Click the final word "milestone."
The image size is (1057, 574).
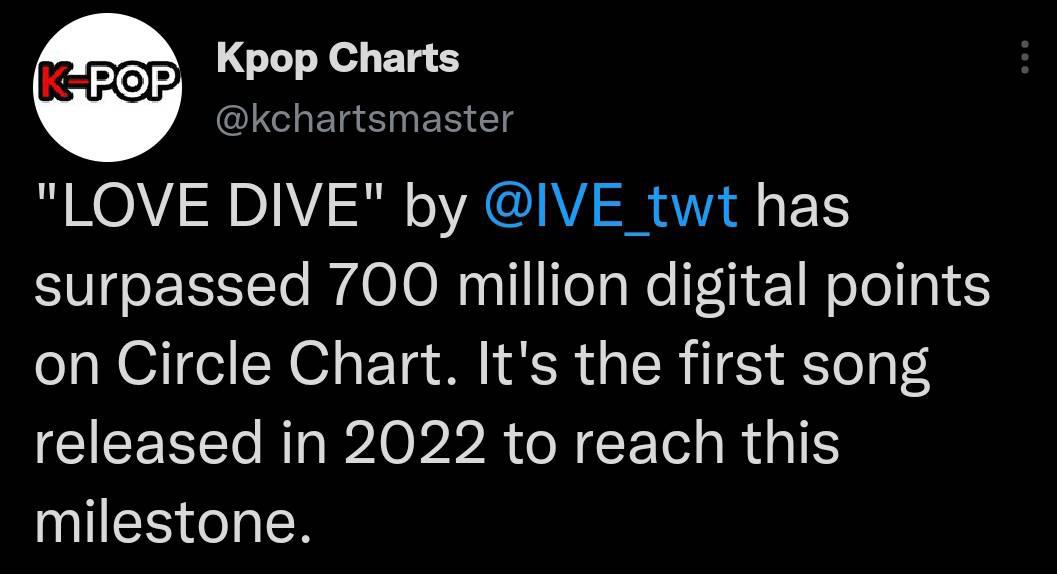click(173, 521)
